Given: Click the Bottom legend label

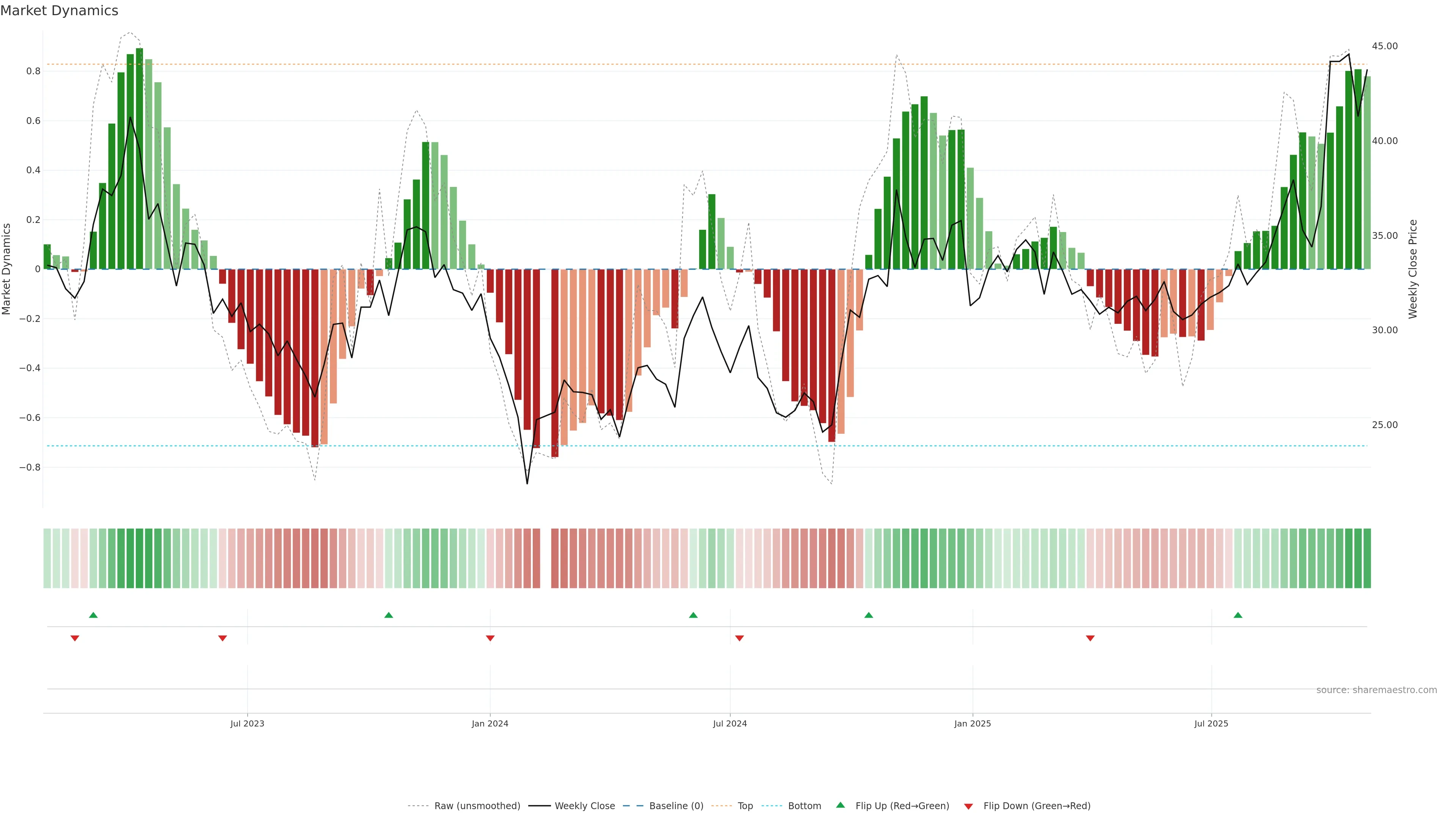Looking at the screenshot, I should click(804, 806).
